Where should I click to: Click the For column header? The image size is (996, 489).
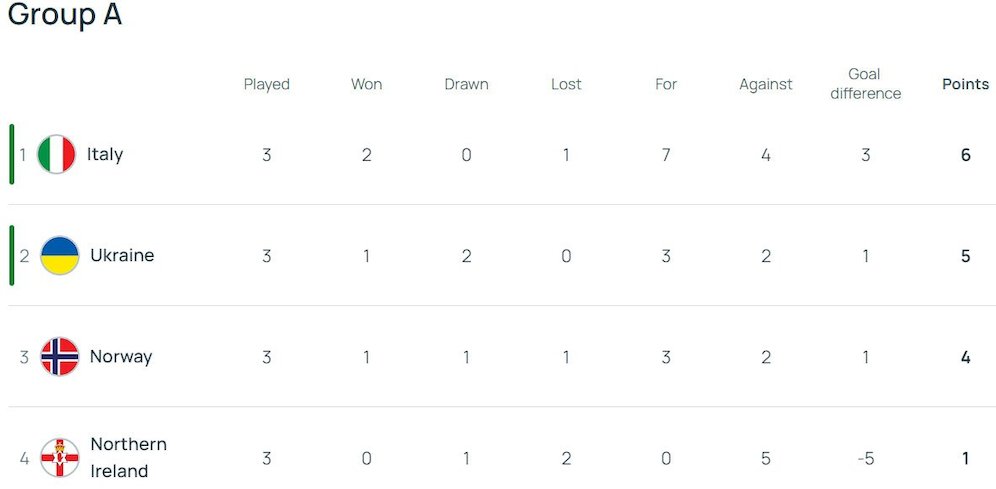pyautogui.click(x=666, y=84)
